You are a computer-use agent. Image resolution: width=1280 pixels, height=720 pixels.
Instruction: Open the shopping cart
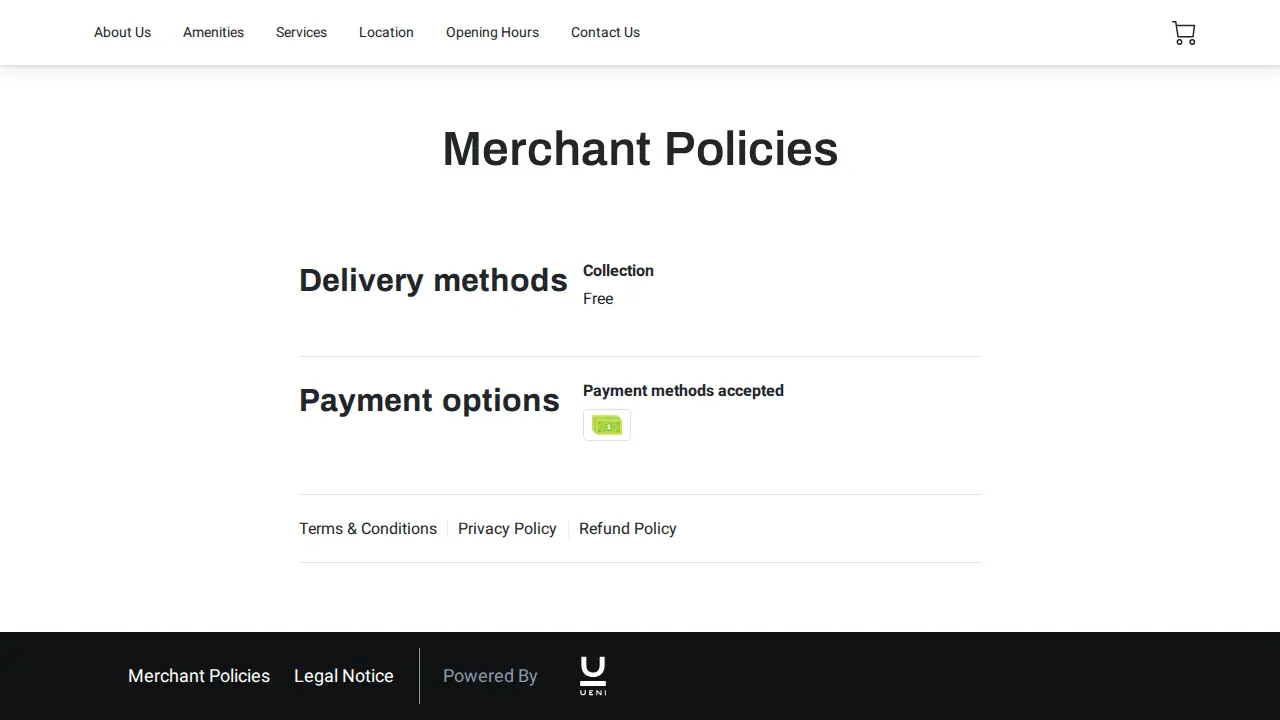(1184, 33)
